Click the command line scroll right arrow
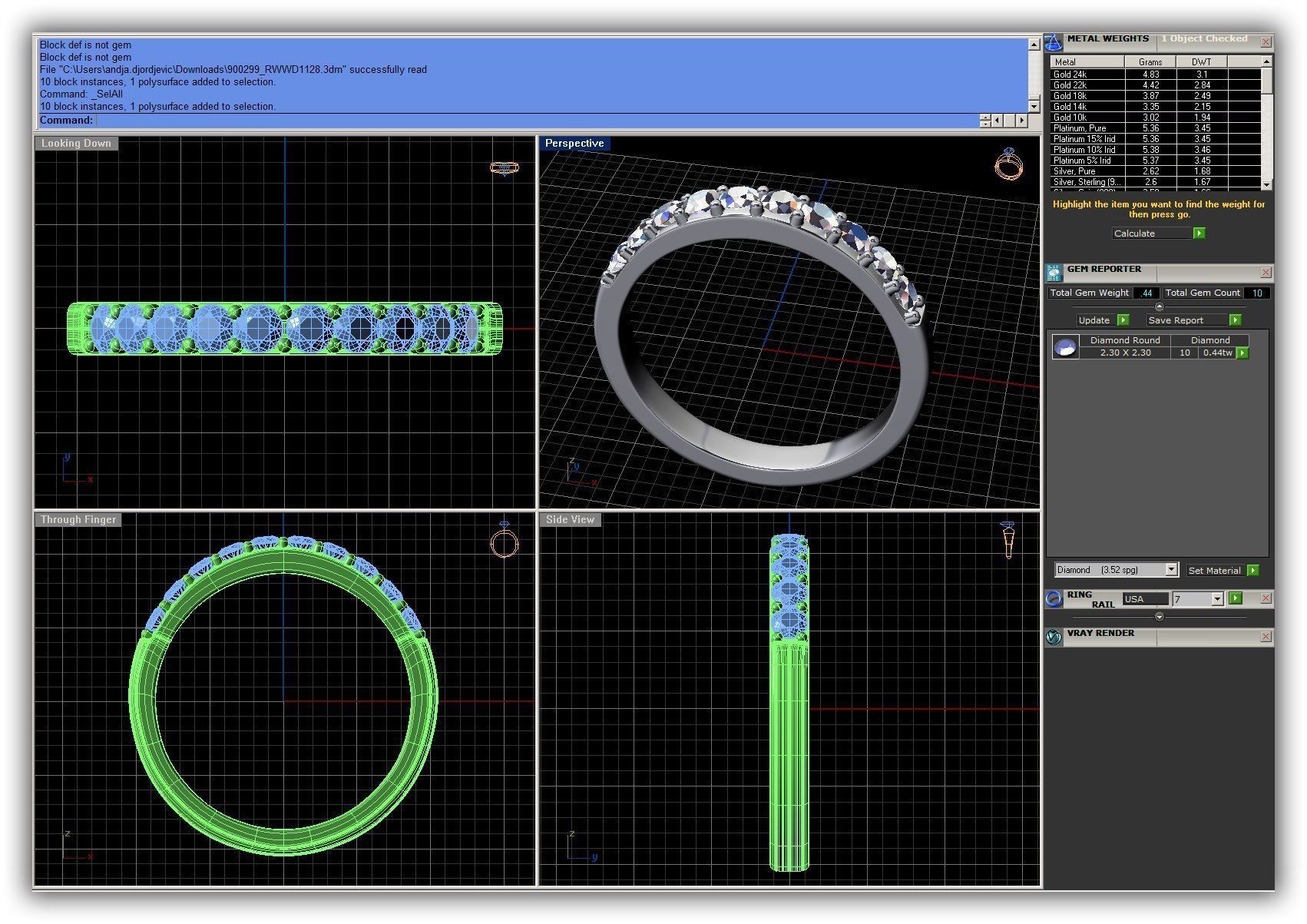 point(1021,121)
